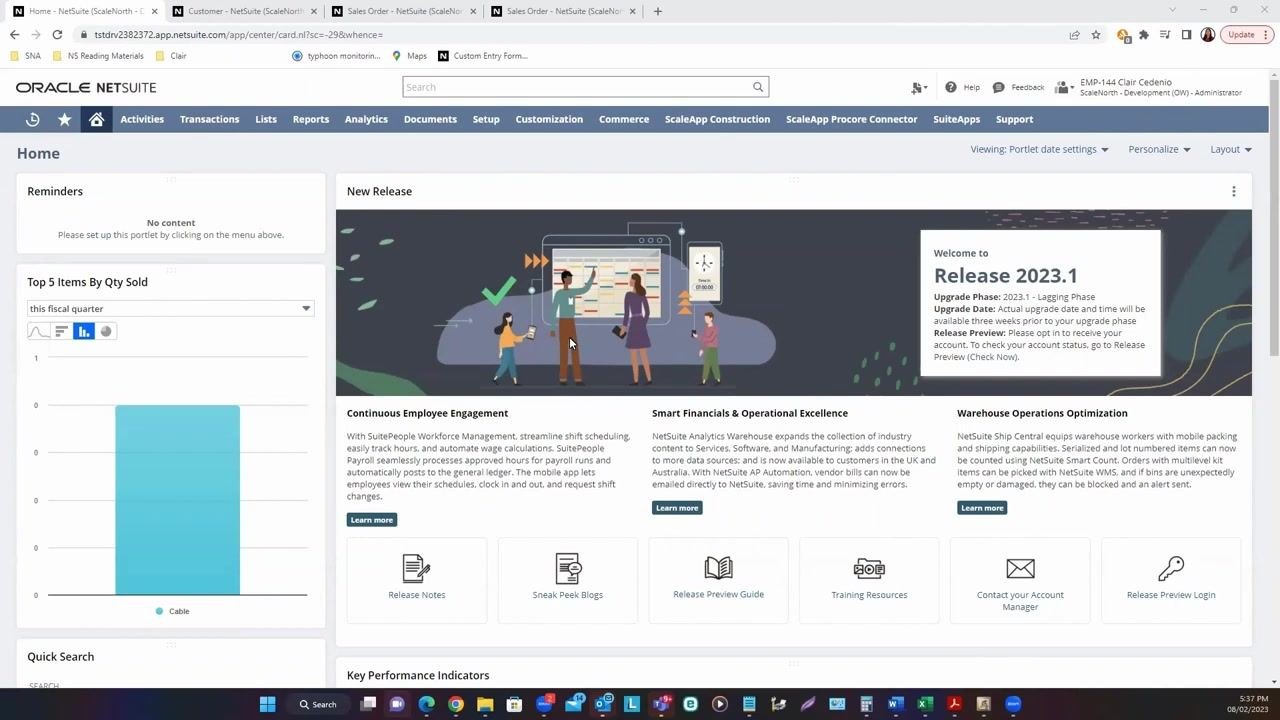Image resolution: width=1280 pixels, height=720 pixels.
Task: Open the this fiscal quarter dropdown
Action: (x=171, y=309)
